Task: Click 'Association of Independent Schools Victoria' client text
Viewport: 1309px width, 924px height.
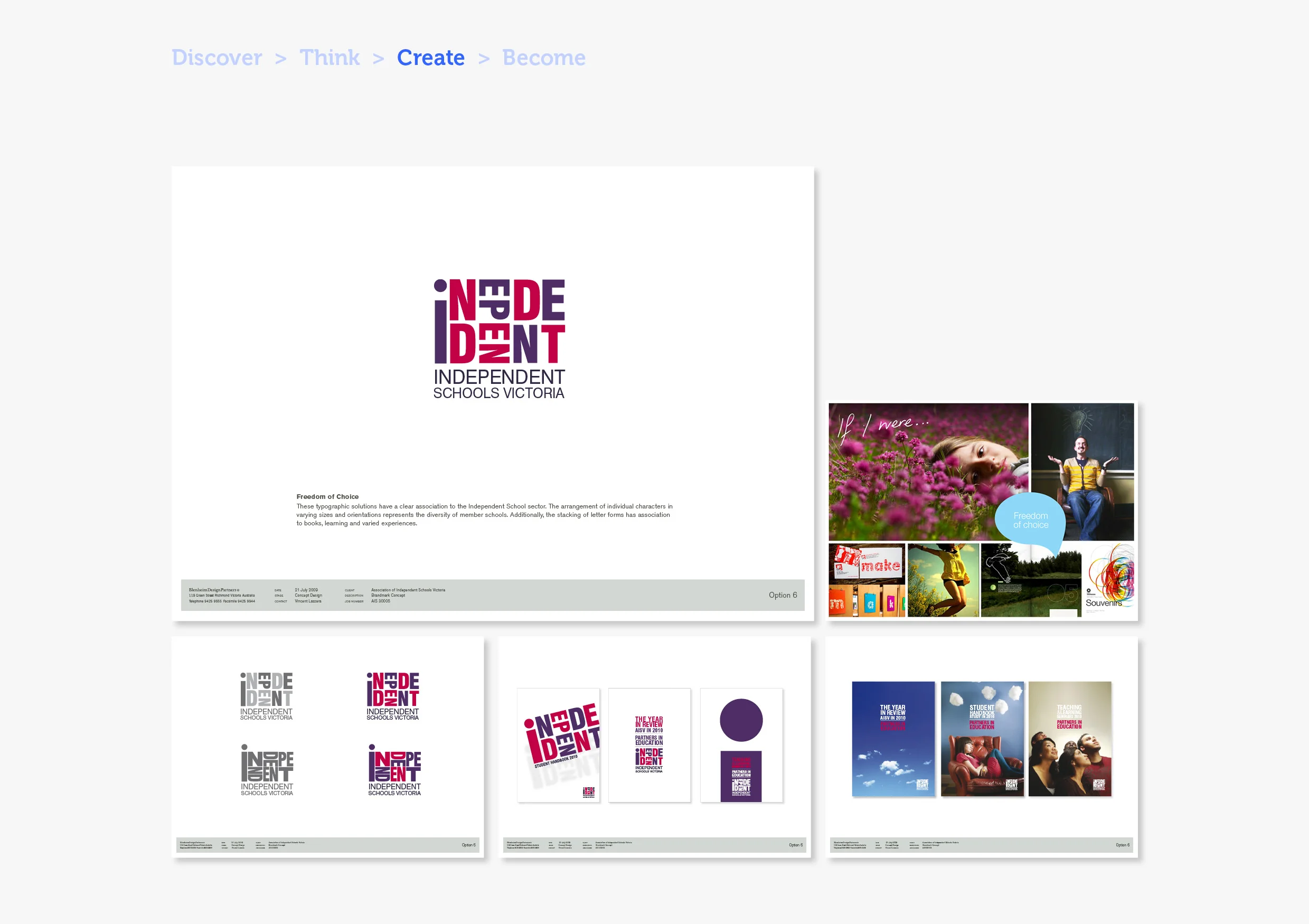Action: click(x=408, y=590)
